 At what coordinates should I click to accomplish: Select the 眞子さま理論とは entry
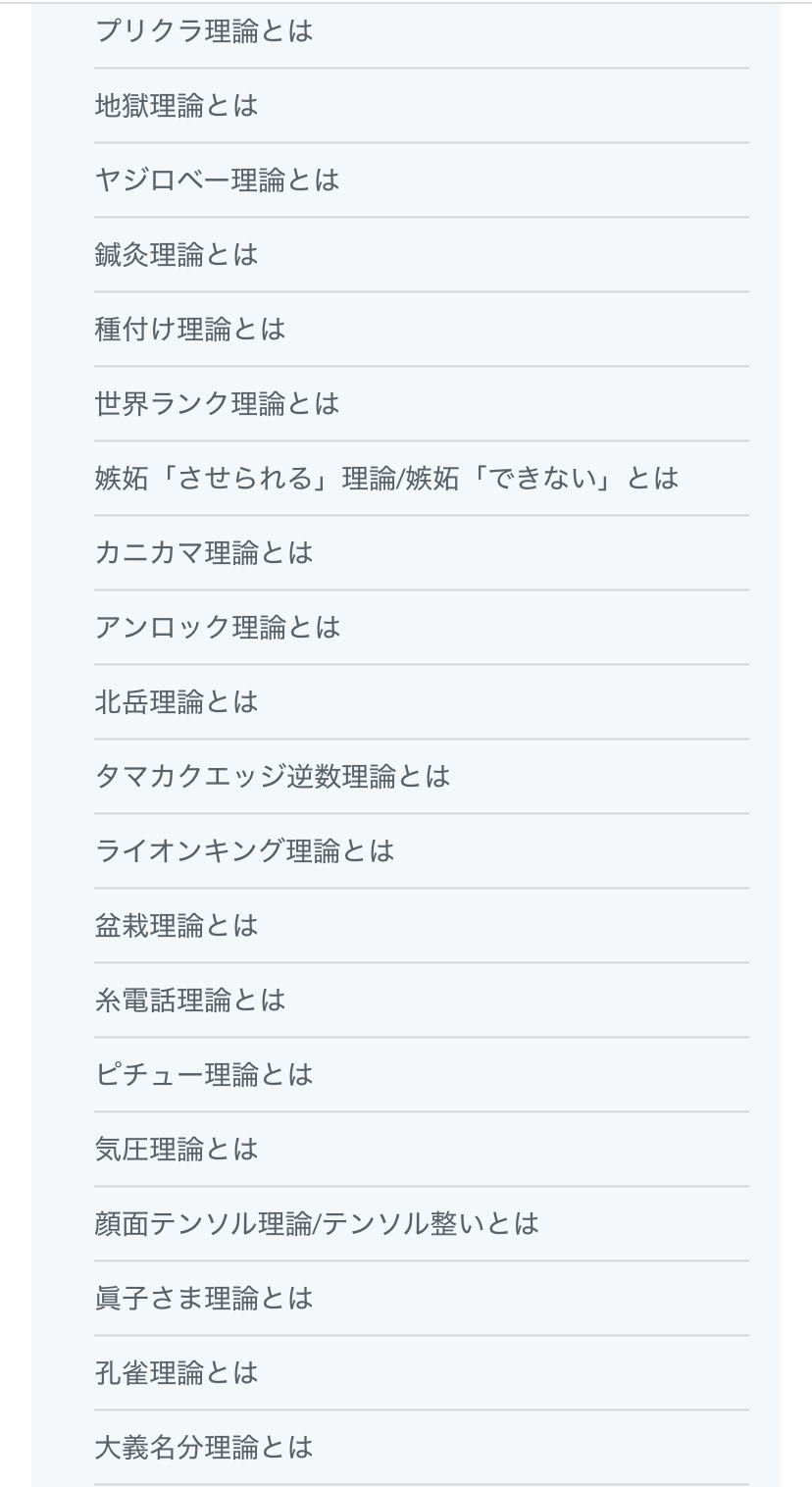pos(204,1299)
